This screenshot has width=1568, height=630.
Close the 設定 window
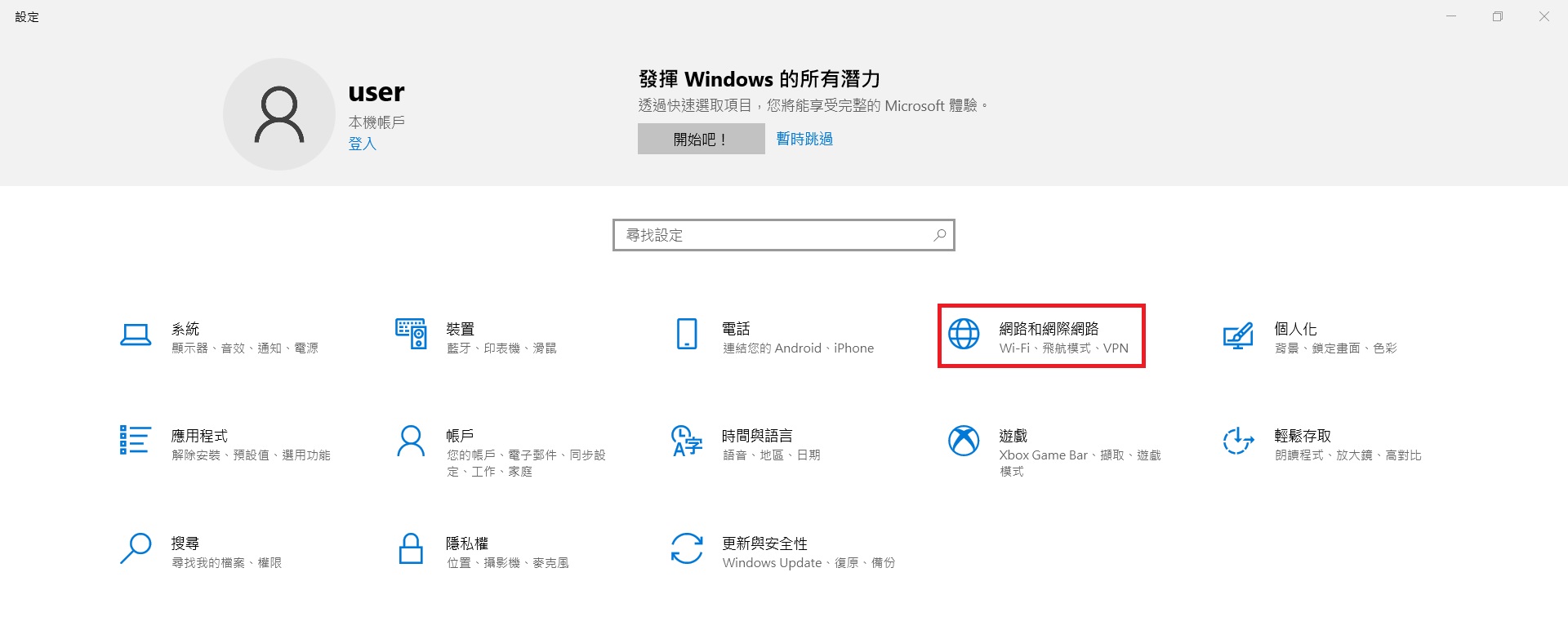(1544, 16)
